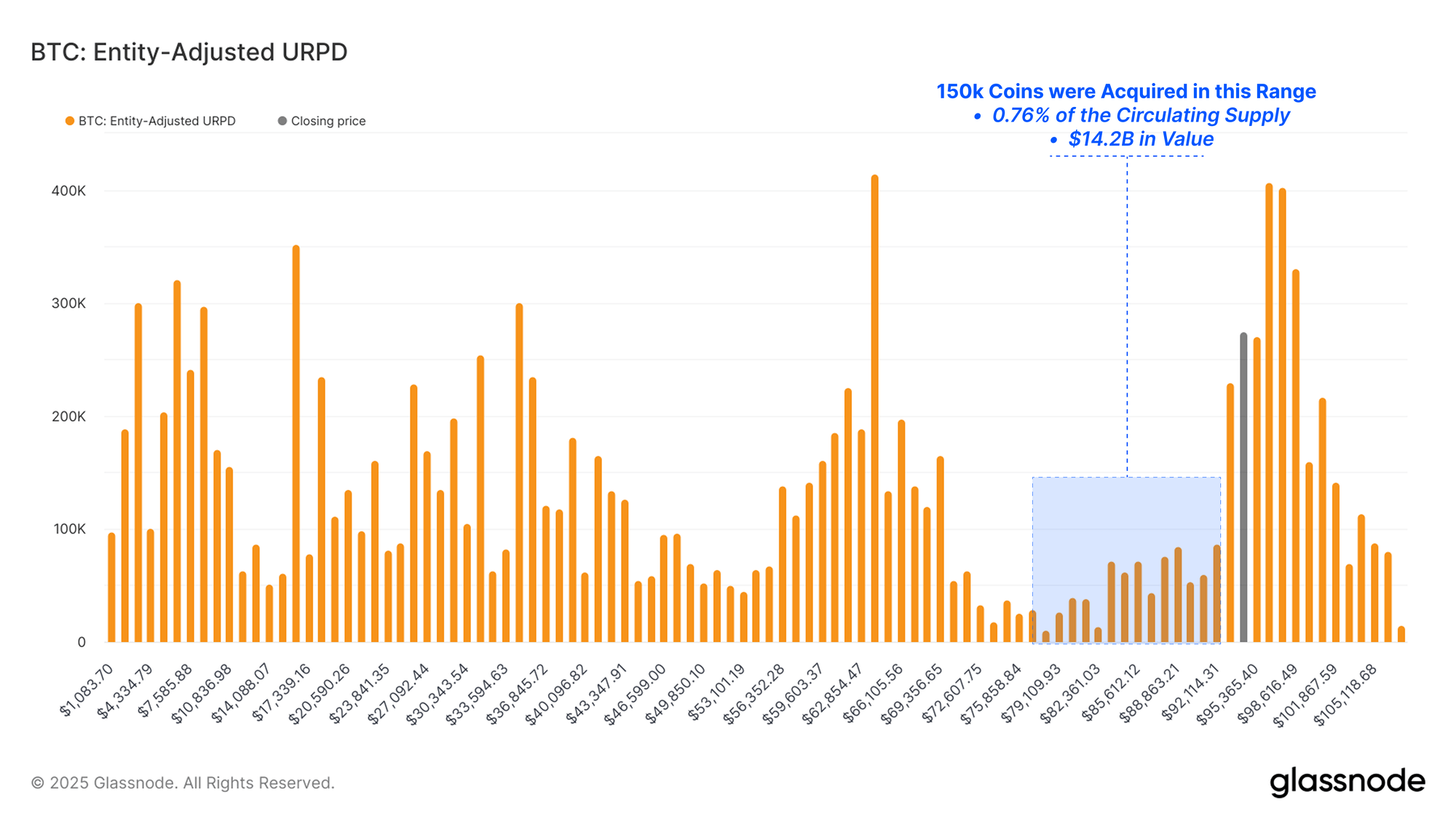Click the chart title 'BTC: Entity-Adjusted URPD'
Image resolution: width=1456 pixels, height=819 pixels.
[x=189, y=52]
